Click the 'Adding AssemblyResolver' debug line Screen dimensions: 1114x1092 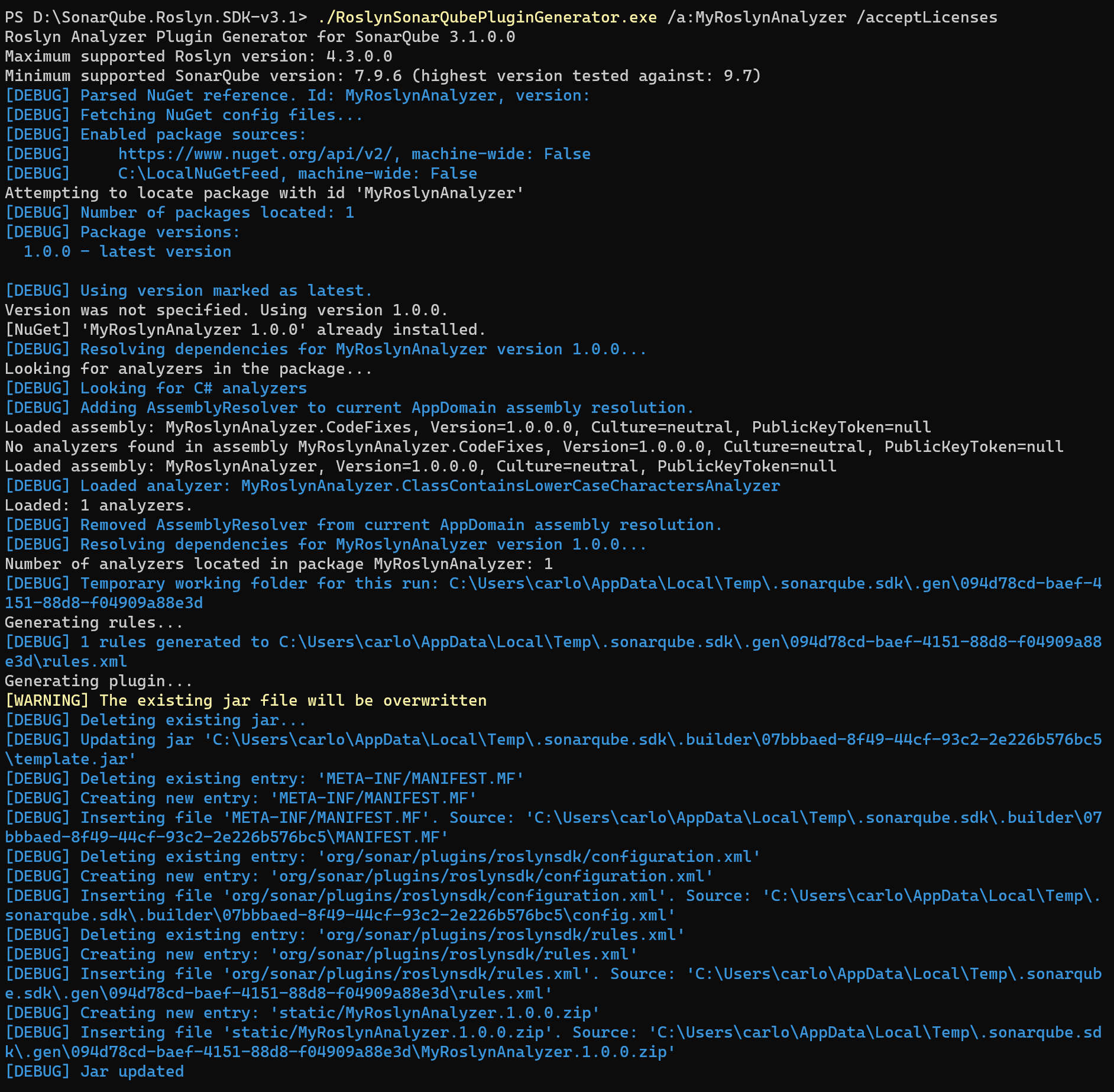tap(350, 408)
